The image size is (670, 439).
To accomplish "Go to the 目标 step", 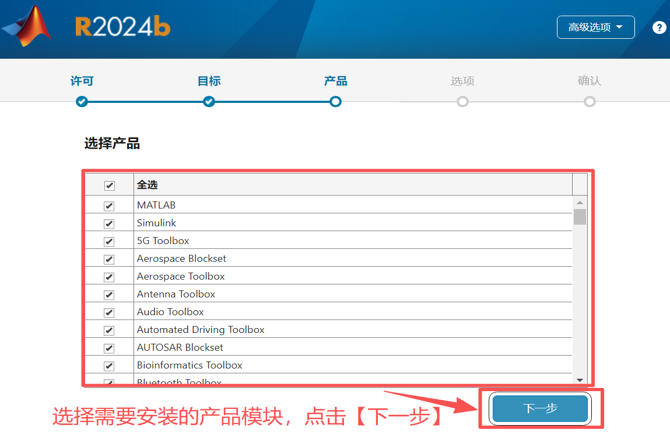I will [209, 81].
